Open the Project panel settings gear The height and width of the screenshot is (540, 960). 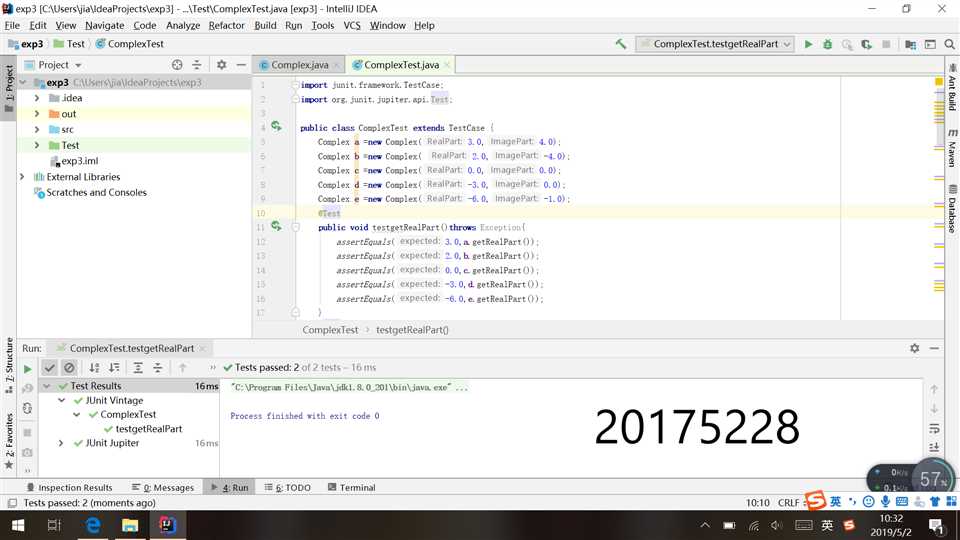pyautogui.click(x=222, y=64)
